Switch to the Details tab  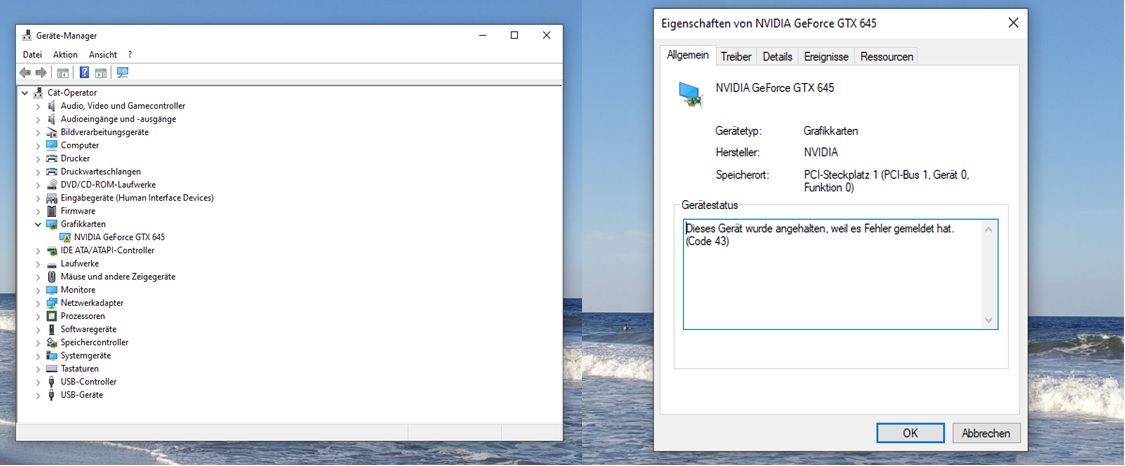click(777, 57)
